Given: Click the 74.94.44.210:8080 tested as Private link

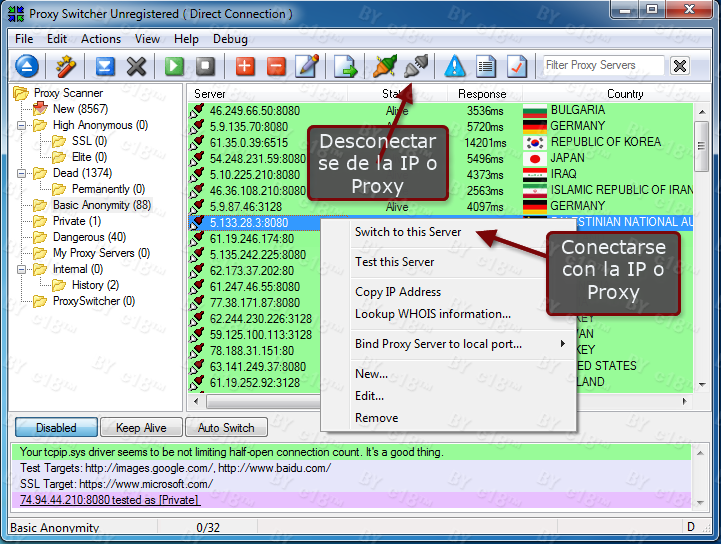Looking at the screenshot, I should 109,500.
